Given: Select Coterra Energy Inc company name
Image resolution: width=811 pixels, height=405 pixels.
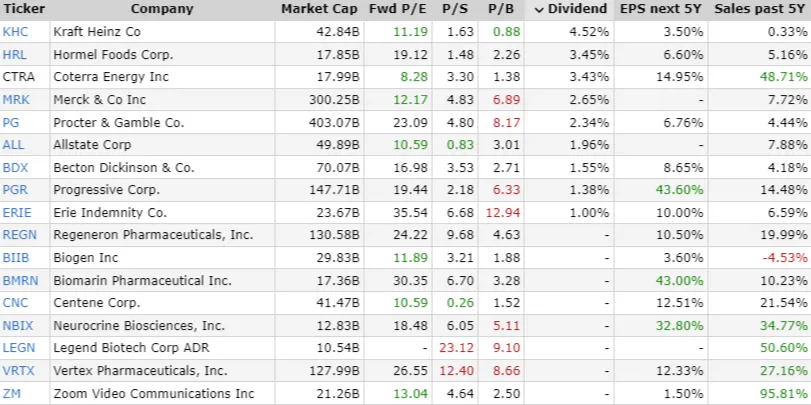Looking at the screenshot, I should [x=111, y=77].
